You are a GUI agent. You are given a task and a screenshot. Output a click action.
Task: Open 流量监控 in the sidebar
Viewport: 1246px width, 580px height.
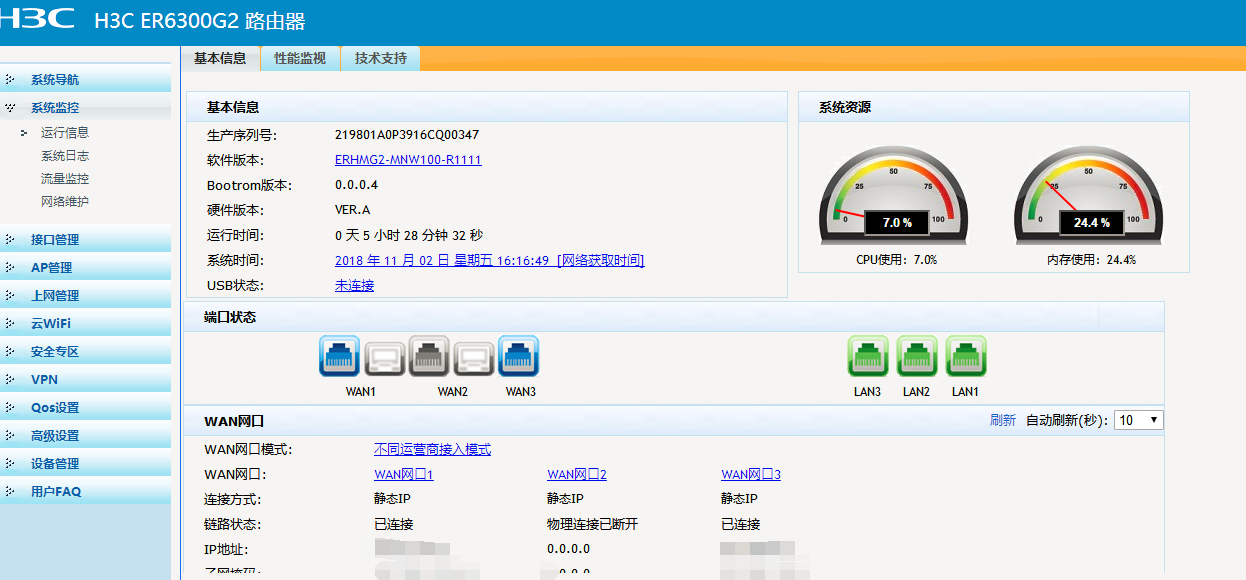click(65, 179)
